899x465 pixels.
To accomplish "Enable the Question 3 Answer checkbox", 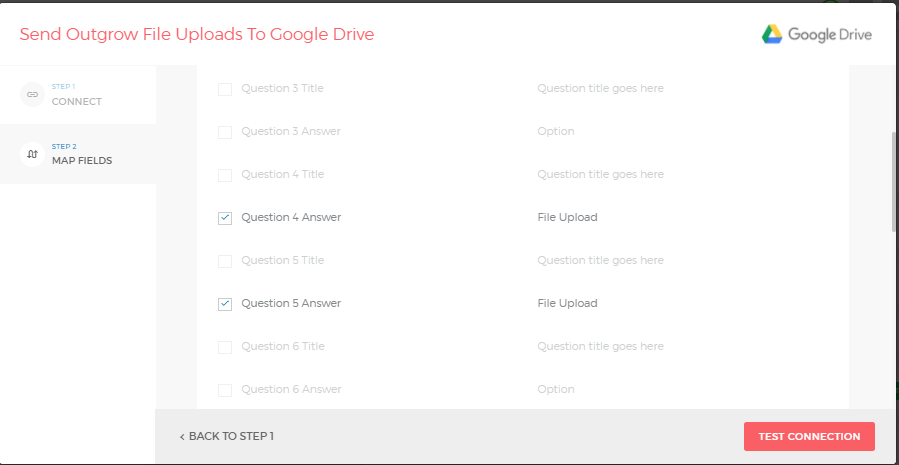I will [225, 132].
